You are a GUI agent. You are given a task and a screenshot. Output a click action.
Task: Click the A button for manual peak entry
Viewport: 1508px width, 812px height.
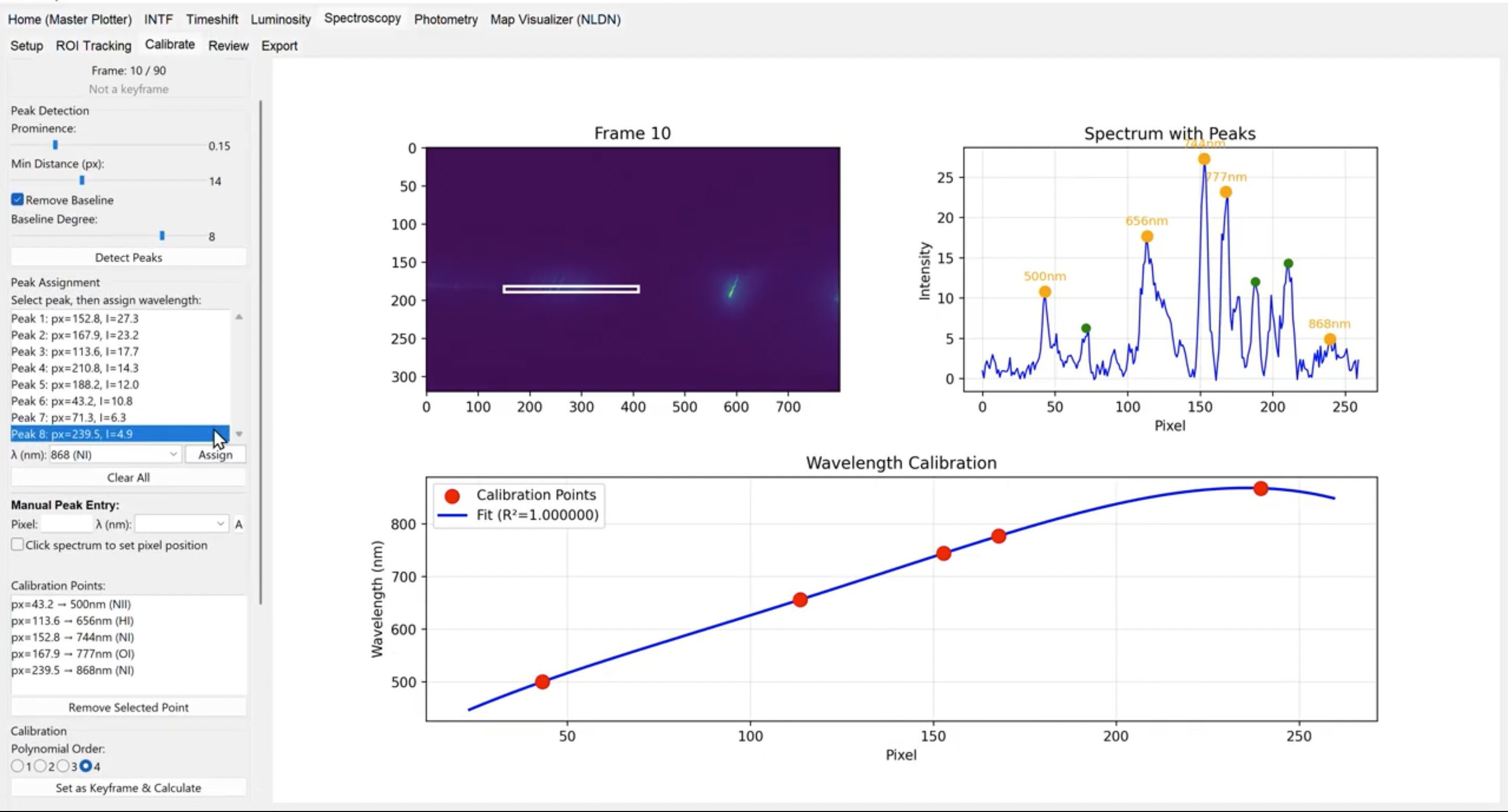(239, 524)
